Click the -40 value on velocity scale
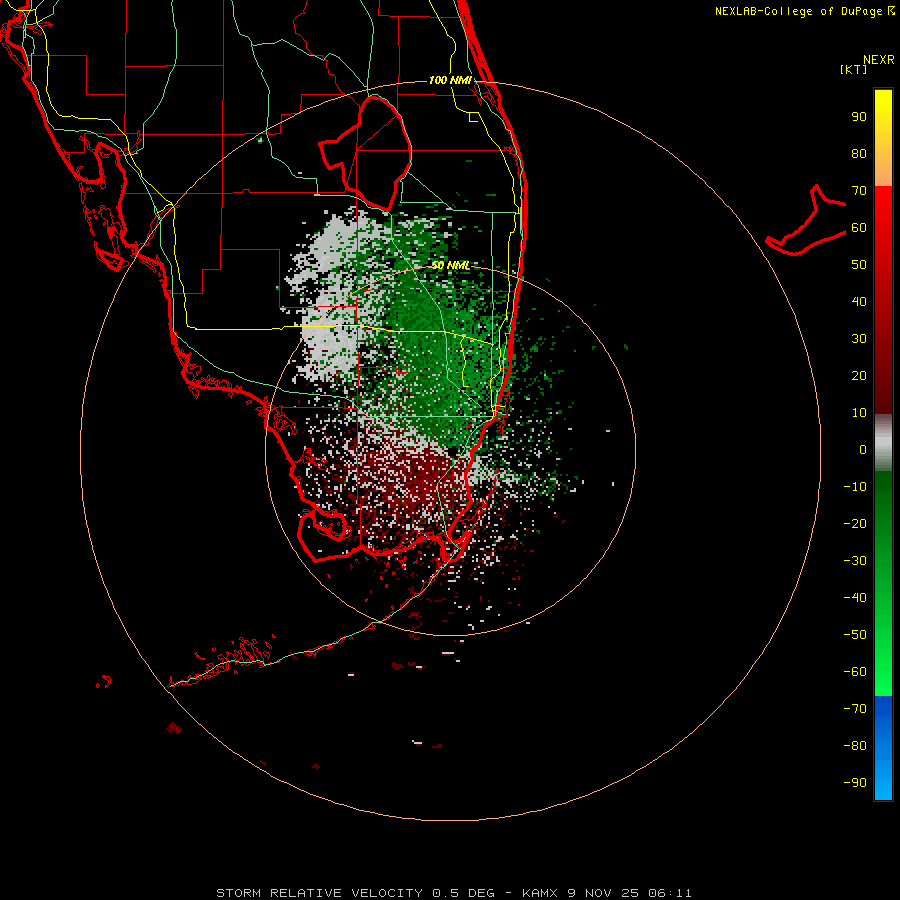The width and height of the screenshot is (900, 900). point(855,598)
